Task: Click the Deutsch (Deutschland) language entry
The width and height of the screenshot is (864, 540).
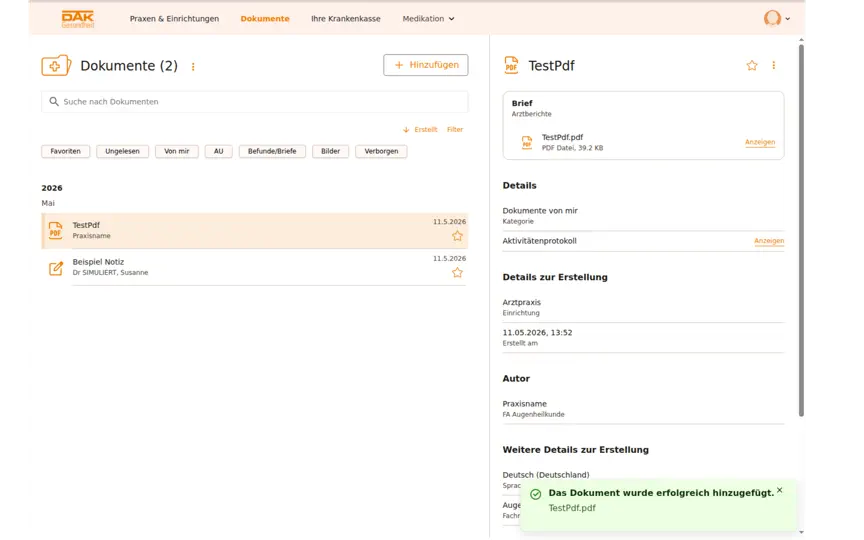Action: tap(546, 474)
